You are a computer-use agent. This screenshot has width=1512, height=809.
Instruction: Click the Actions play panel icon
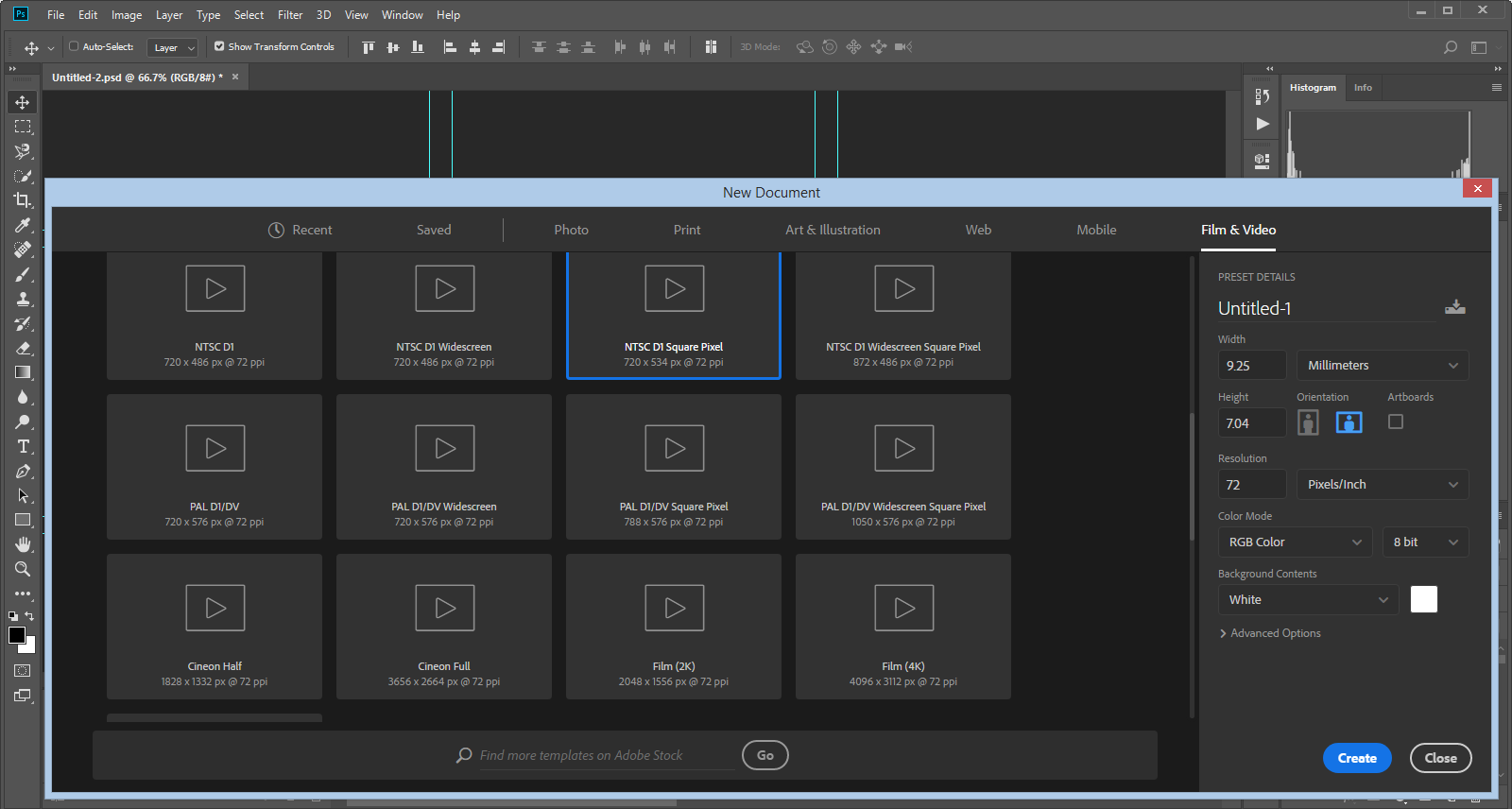click(x=1262, y=124)
